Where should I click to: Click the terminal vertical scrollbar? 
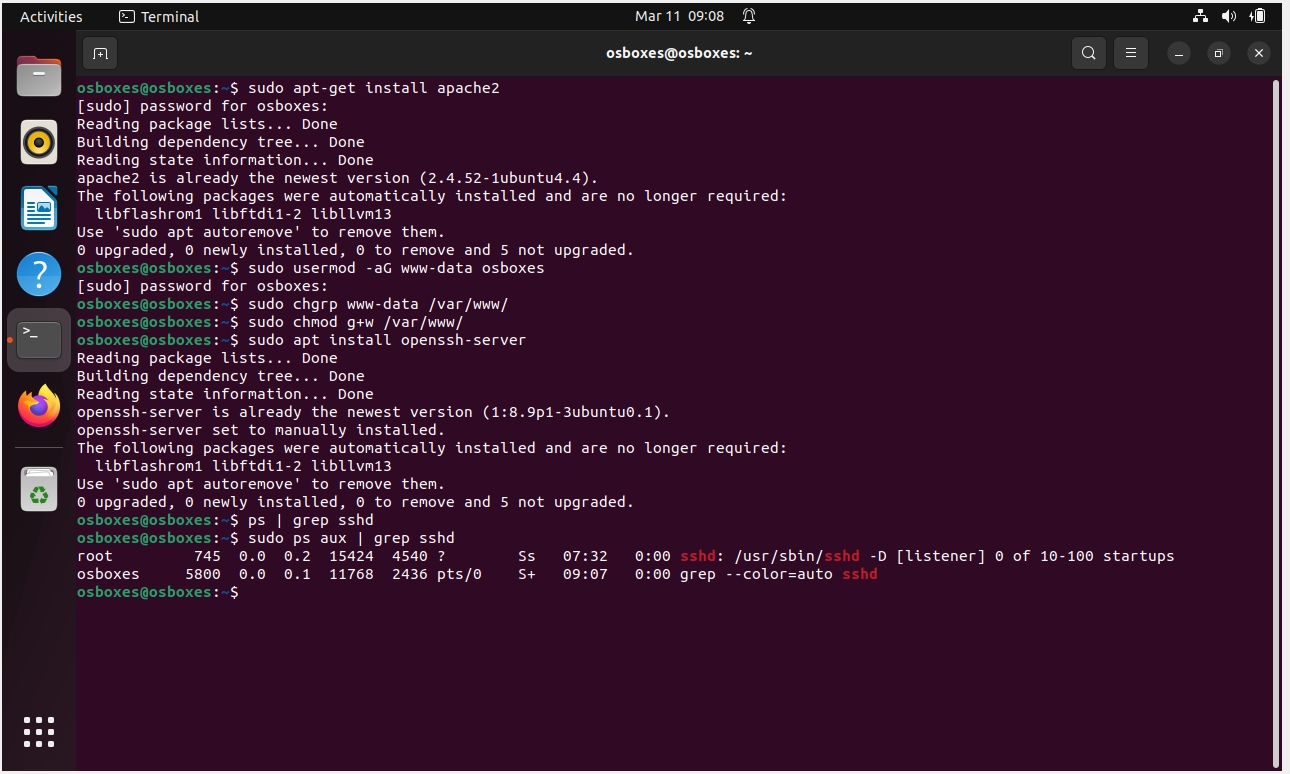pyautogui.click(x=1275, y=420)
